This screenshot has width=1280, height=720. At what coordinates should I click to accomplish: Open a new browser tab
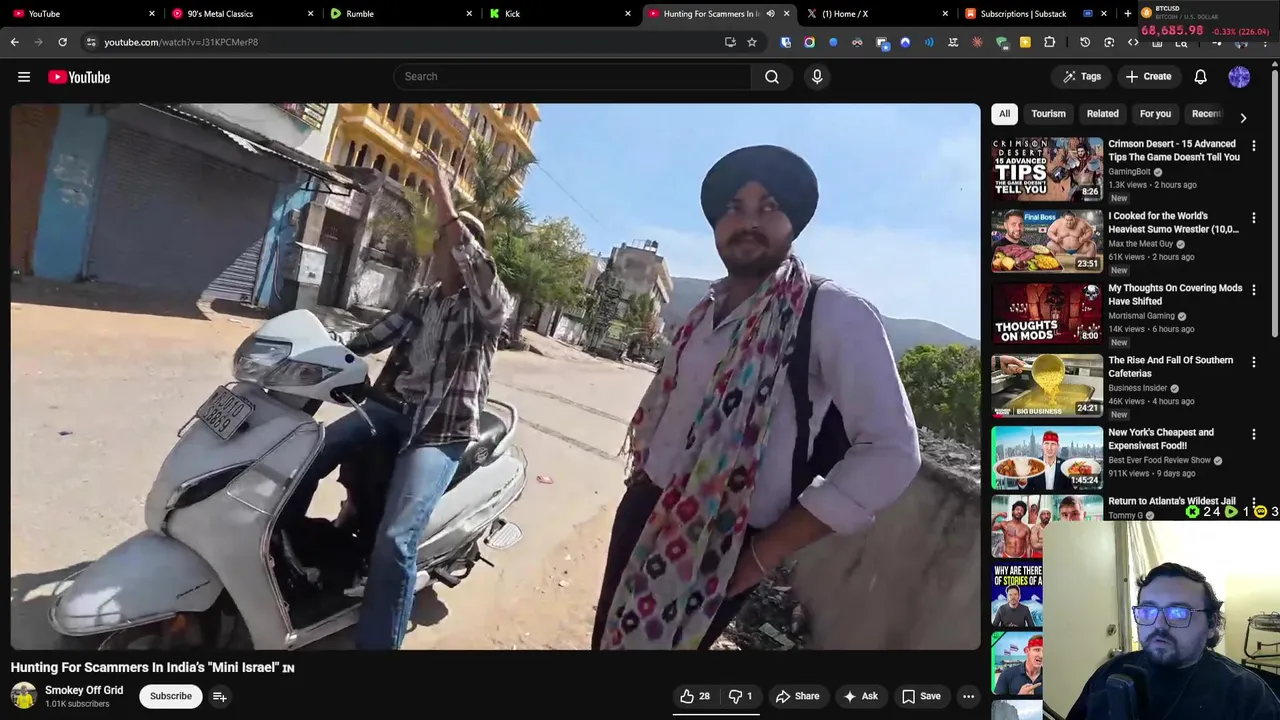pyautogui.click(x=1127, y=14)
